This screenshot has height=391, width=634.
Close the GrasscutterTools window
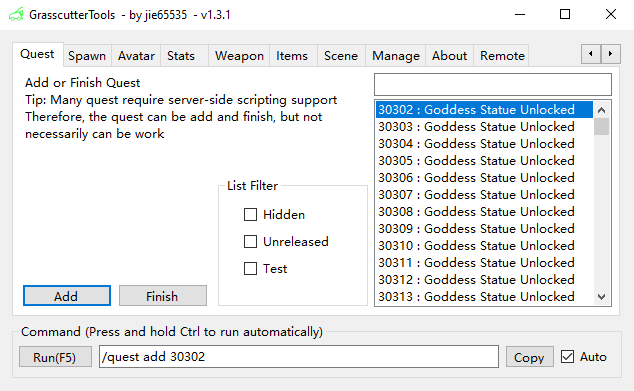pos(611,15)
